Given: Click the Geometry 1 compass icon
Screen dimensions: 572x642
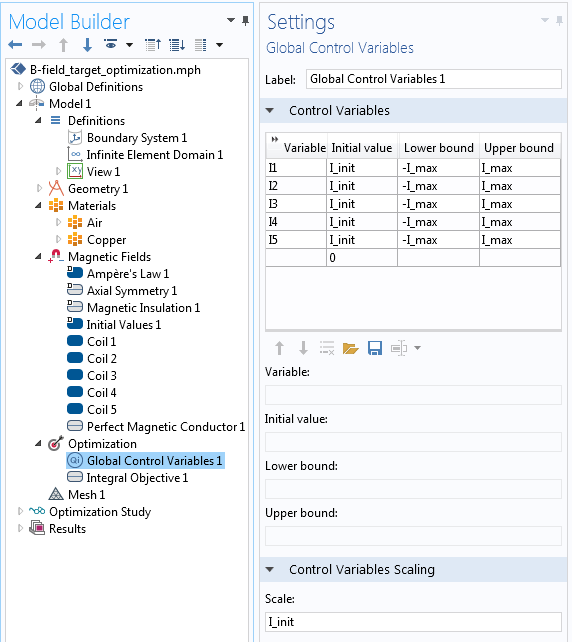Looking at the screenshot, I should (x=56, y=188).
